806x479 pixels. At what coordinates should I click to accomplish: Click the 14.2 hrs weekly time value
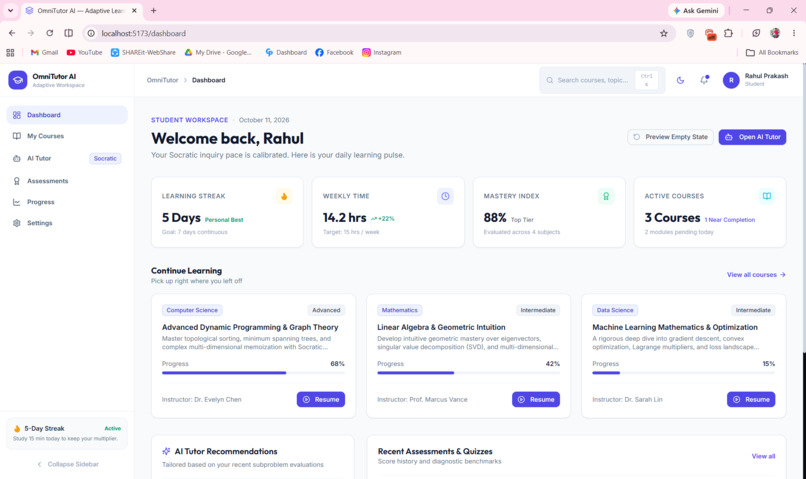[x=344, y=218]
